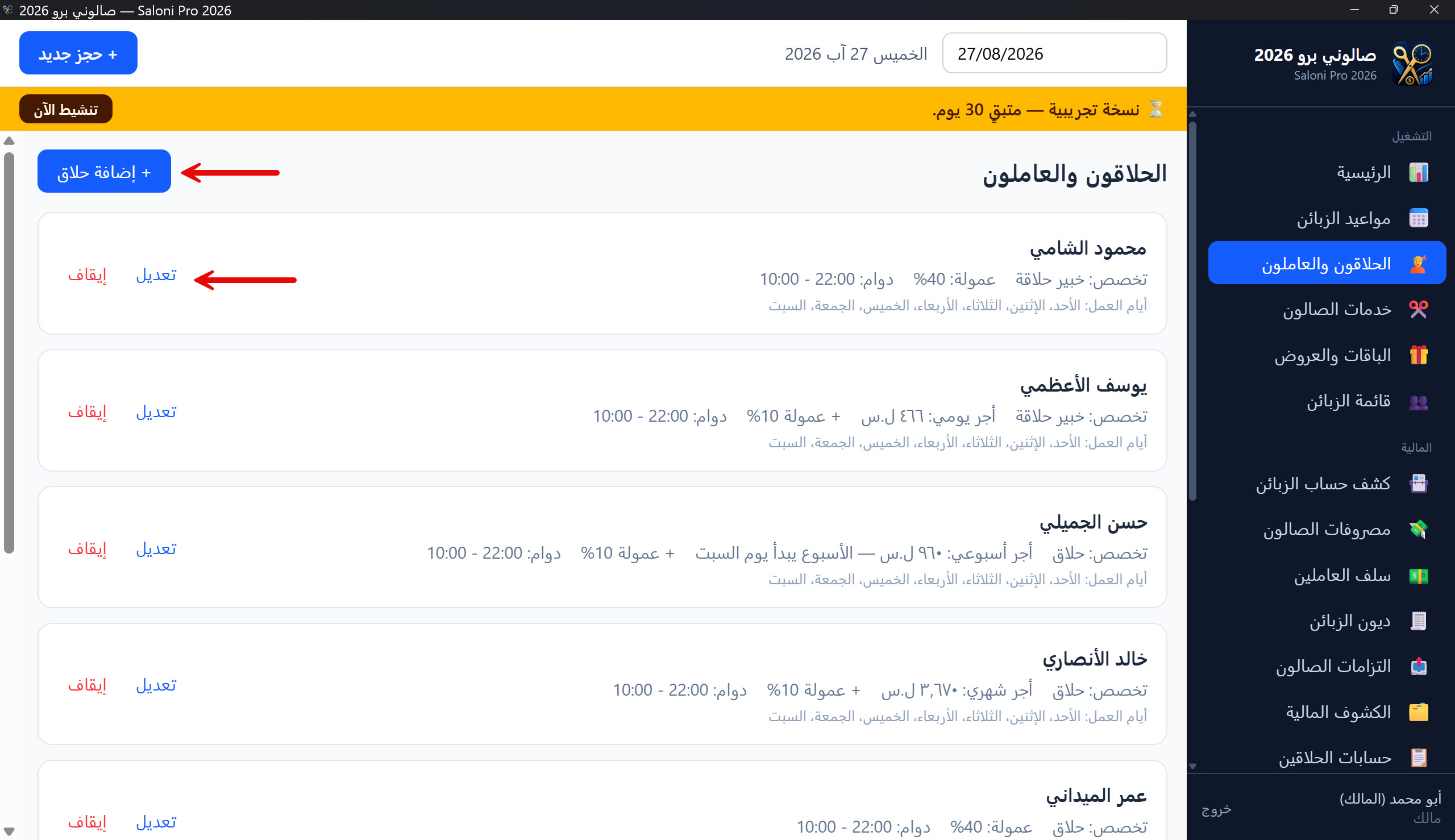Image resolution: width=1455 pixels, height=840 pixels.
Task: Click تنشيط الآن activate now button
Action: tap(66, 109)
